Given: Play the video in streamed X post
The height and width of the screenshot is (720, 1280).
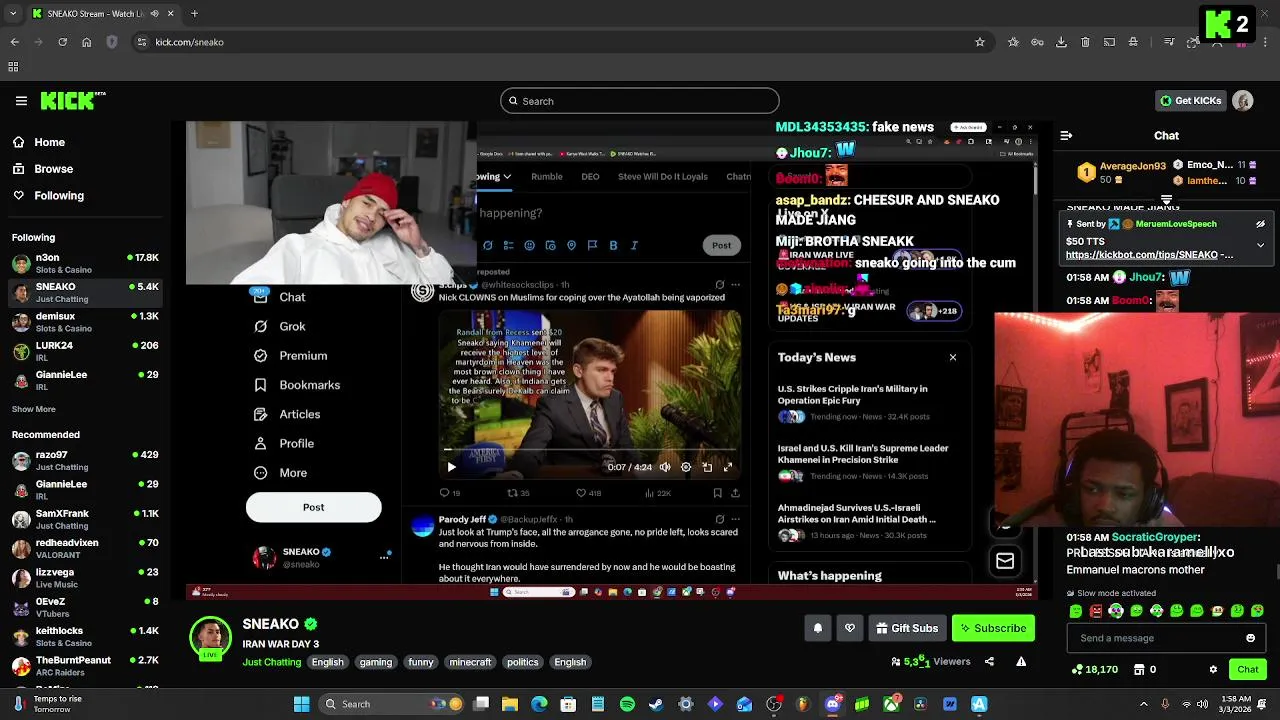Looking at the screenshot, I should coord(451,467).
